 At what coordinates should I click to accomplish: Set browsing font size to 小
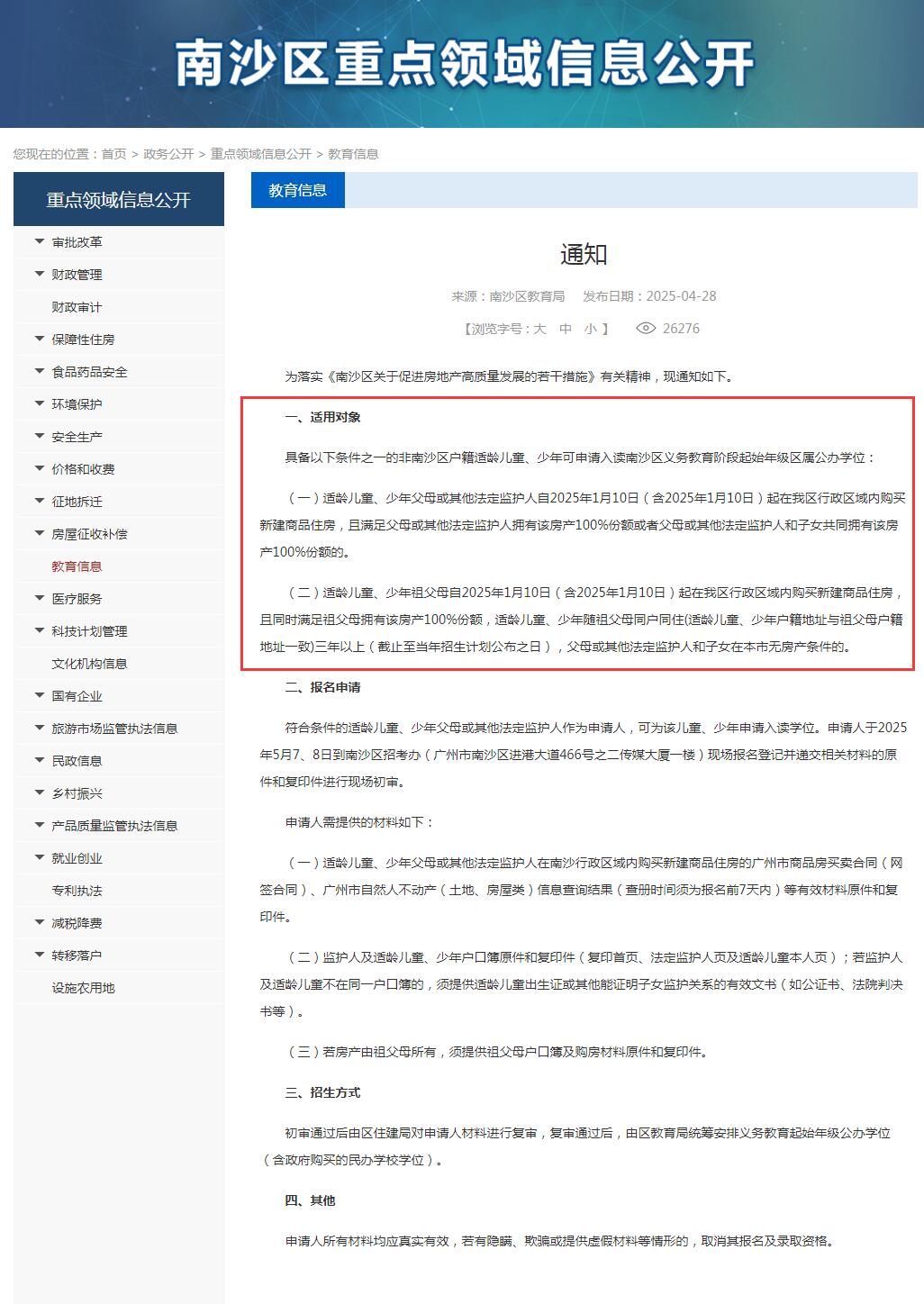tap(591, 329)
